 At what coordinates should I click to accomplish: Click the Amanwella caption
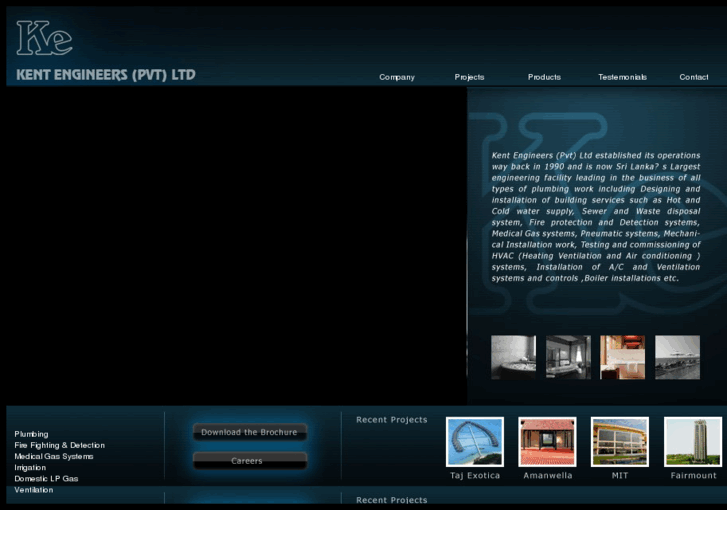tap(548, 475)
